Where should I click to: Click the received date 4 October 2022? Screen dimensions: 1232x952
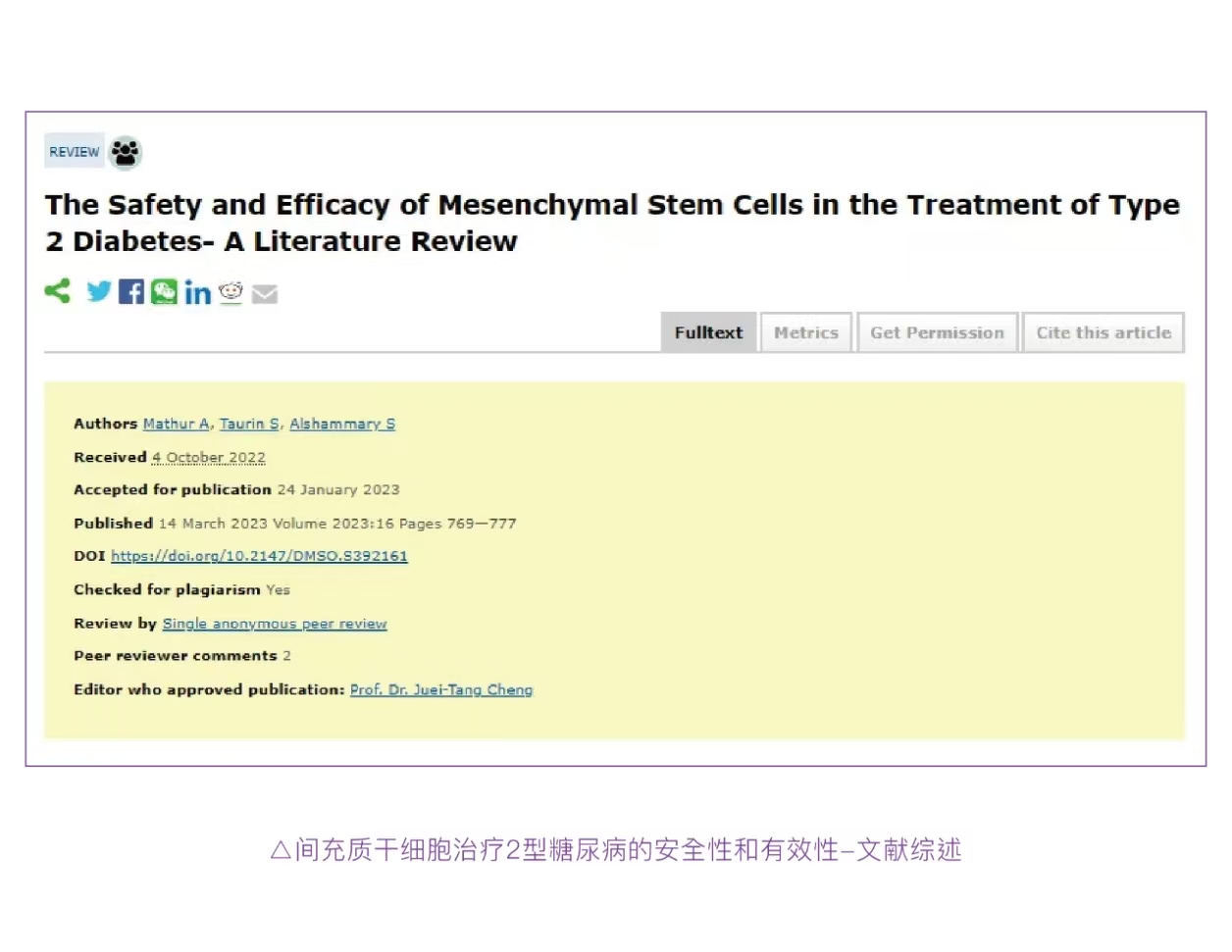209,457
